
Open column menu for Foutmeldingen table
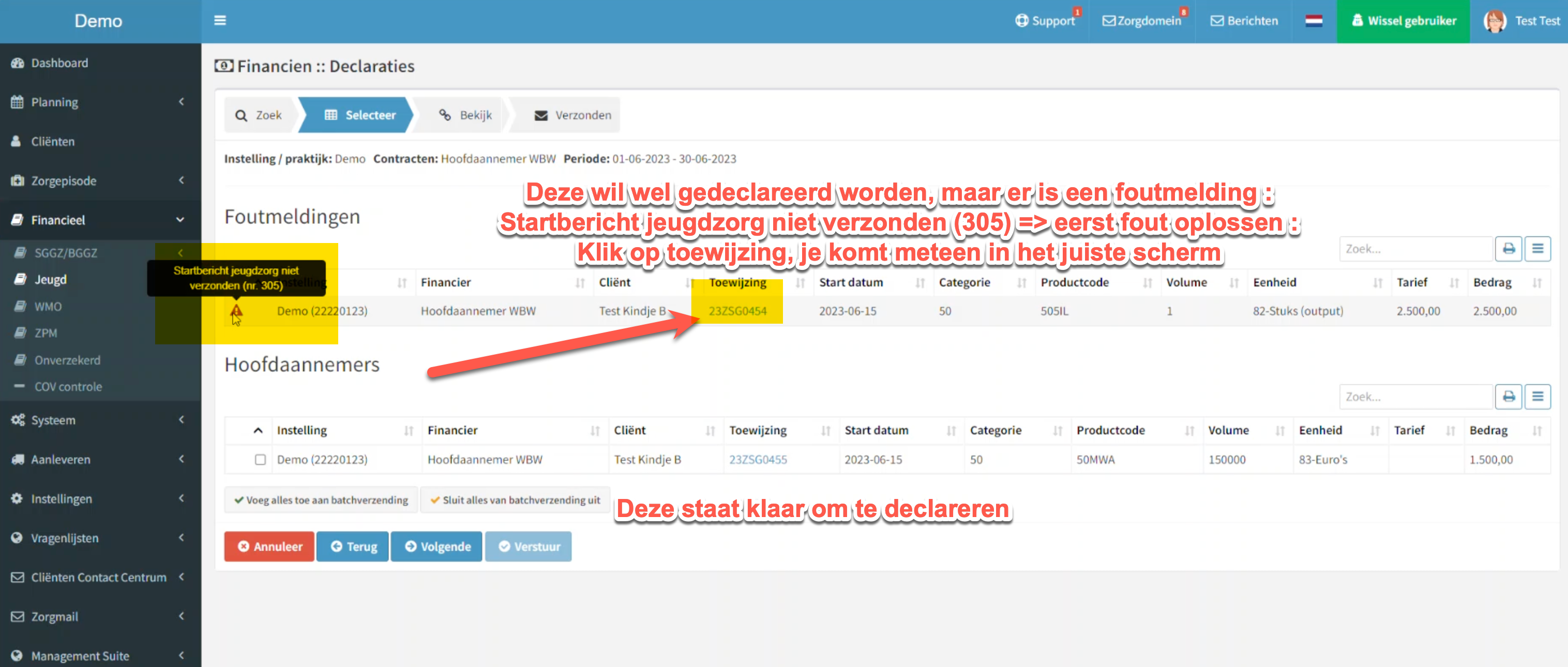click(x=1537, y=249)
